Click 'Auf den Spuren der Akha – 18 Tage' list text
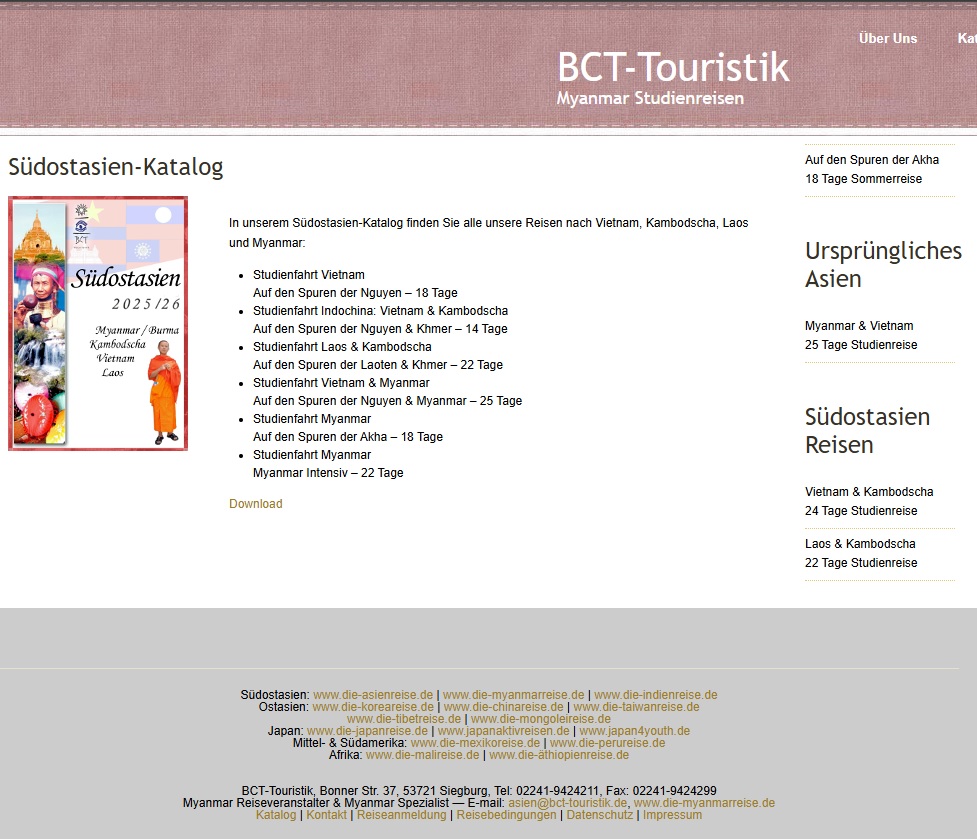 (x=348, y=437)
